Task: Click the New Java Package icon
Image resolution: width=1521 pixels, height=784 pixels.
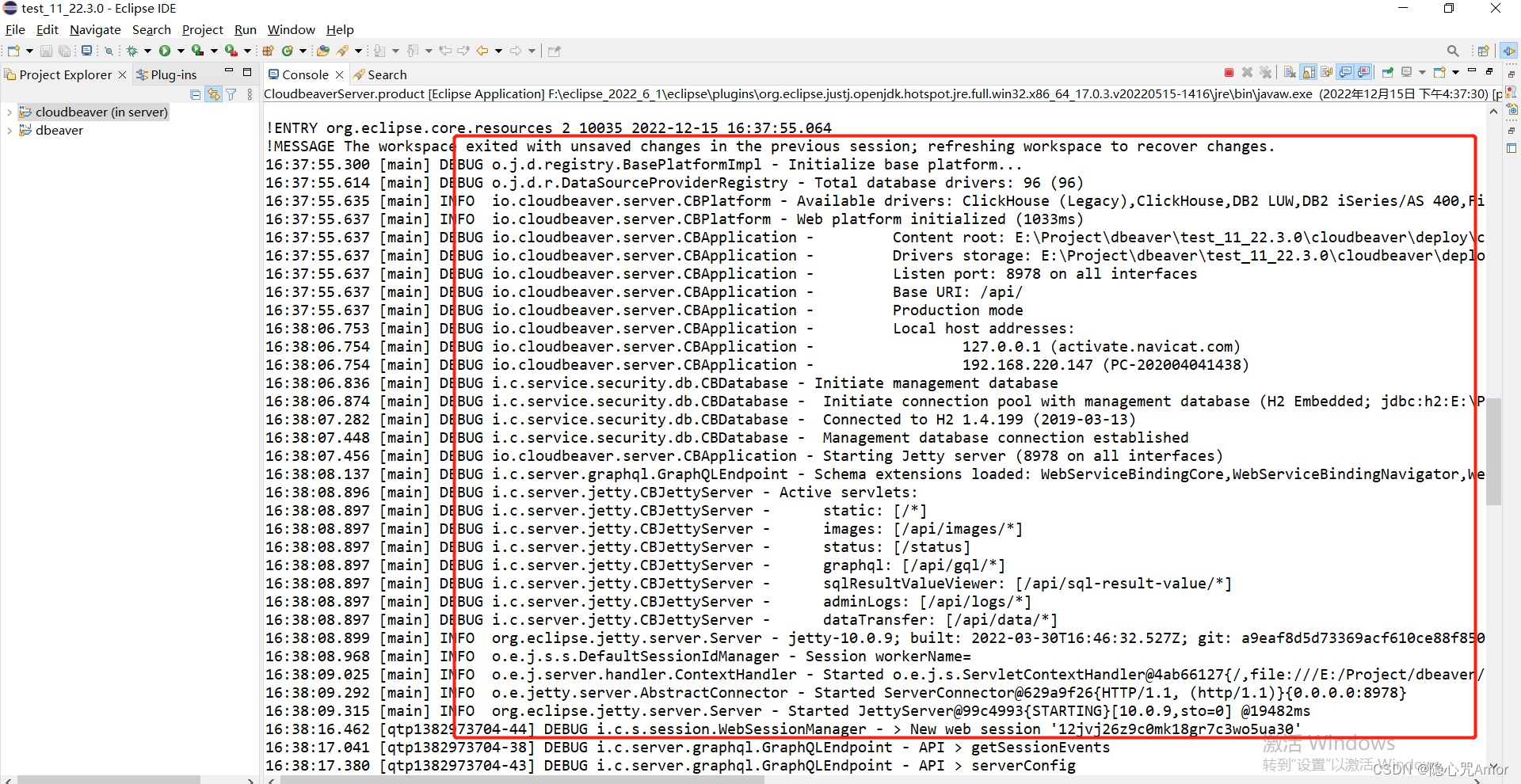Action: 268,51
